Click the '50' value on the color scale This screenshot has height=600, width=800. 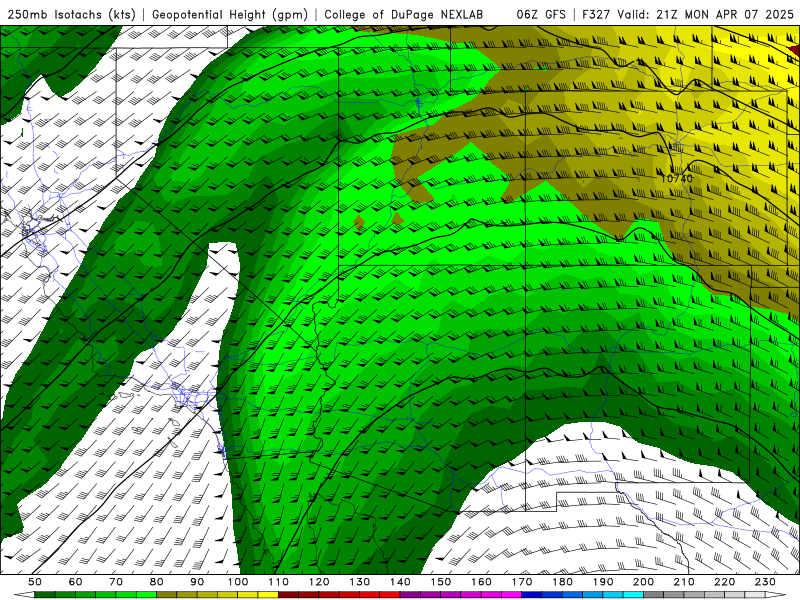(x=35, y=582)
